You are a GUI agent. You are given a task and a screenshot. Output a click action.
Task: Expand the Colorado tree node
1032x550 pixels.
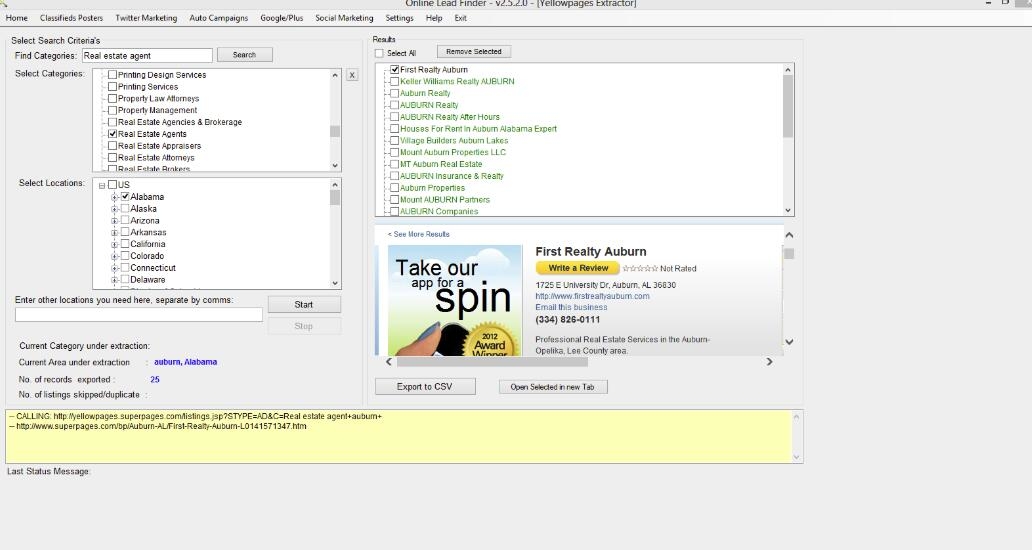[115, 256]
